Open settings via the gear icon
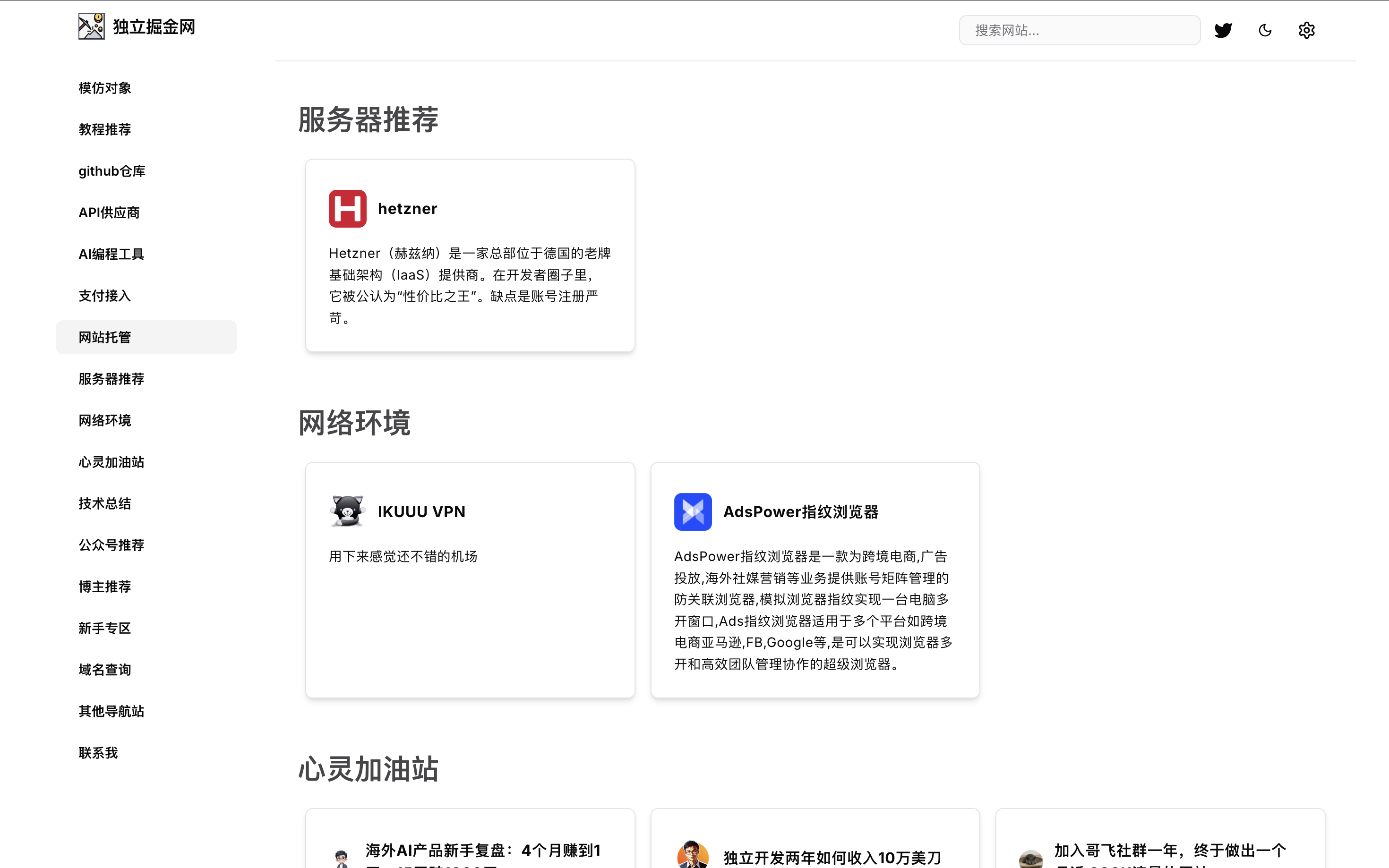 (x=1306, y=30)
